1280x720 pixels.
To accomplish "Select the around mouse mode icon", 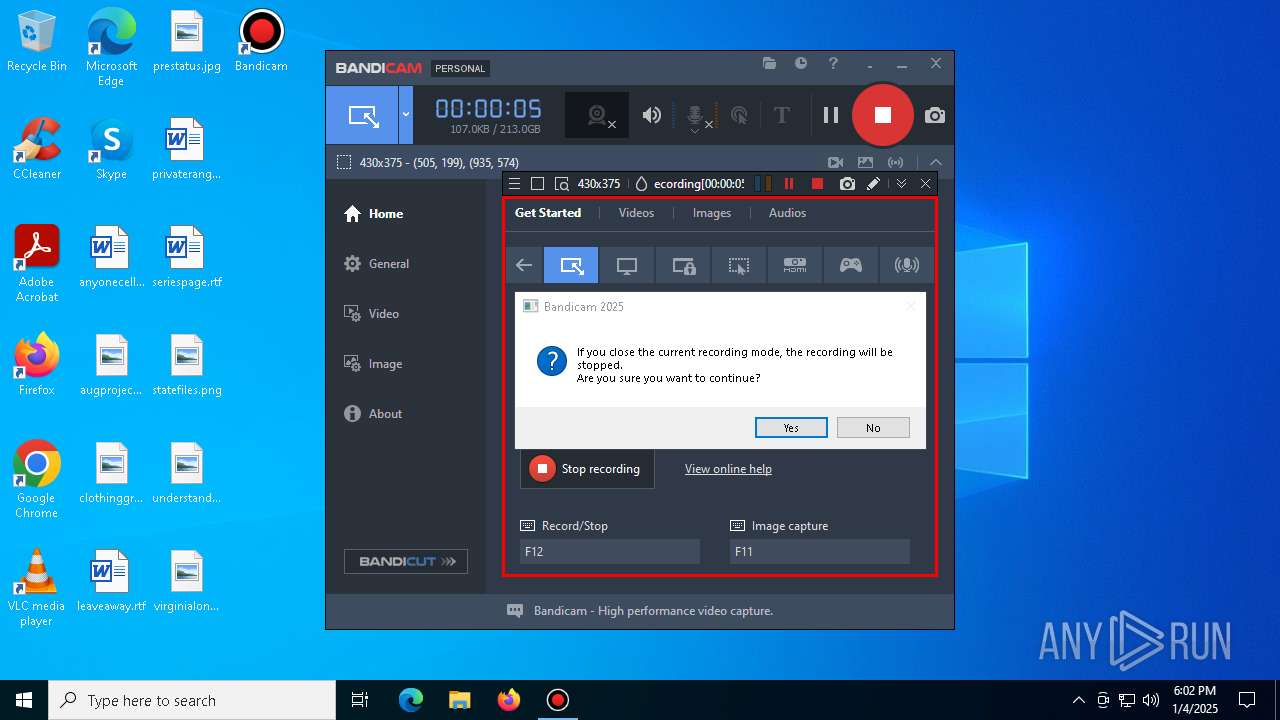I will click(739, 265).
